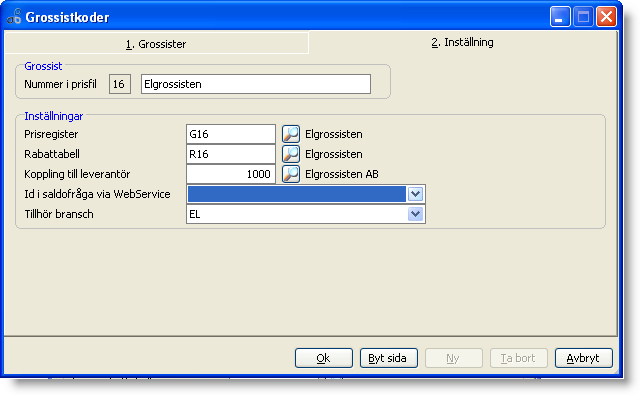Click the Nummer i prisfil label

pos(60,84)
